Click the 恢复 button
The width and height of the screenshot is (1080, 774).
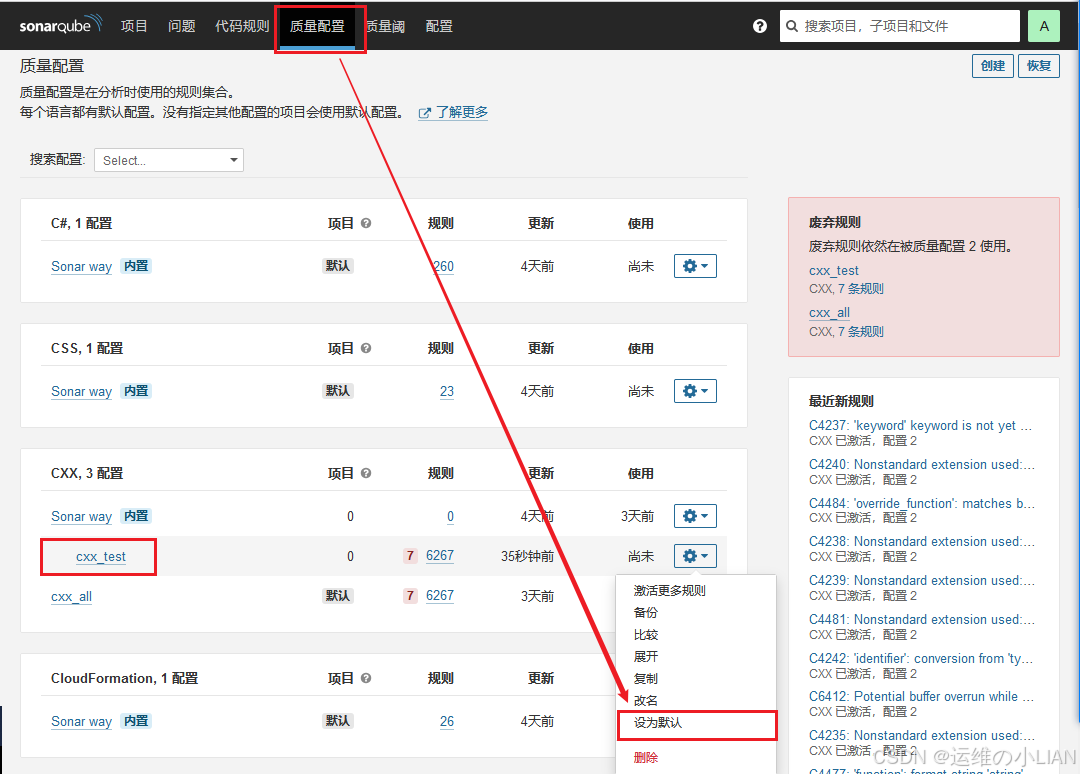tap(1038, 65)
